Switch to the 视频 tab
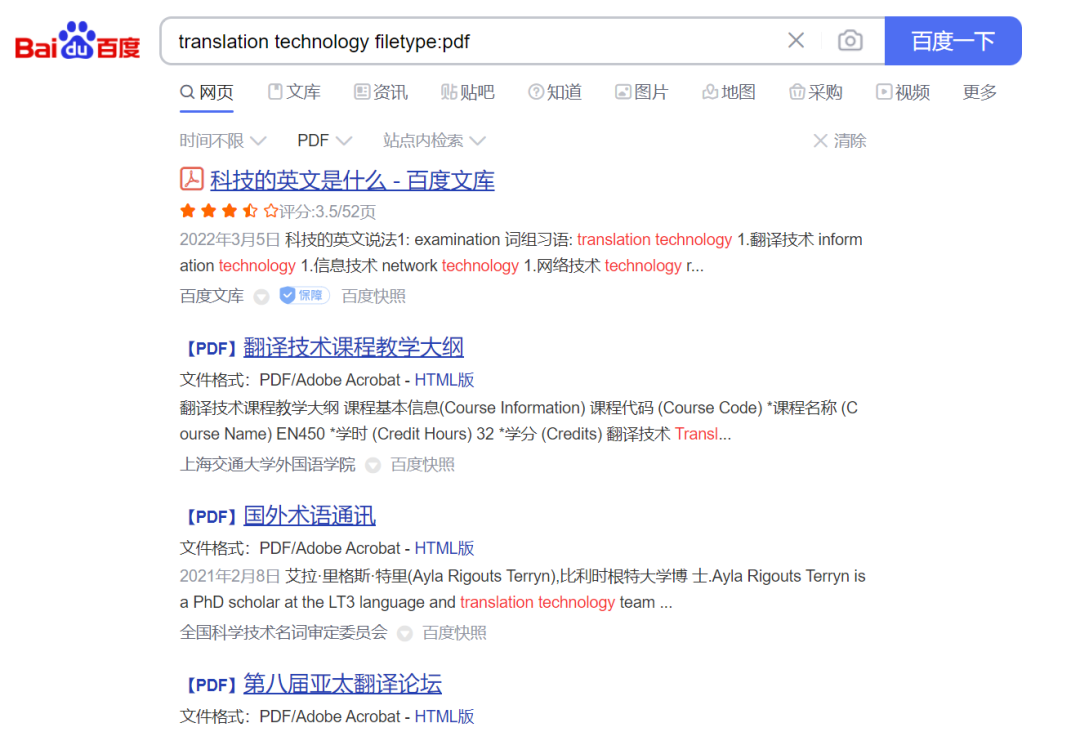This screenshot has width=1080, height=732. coord(903,92)
